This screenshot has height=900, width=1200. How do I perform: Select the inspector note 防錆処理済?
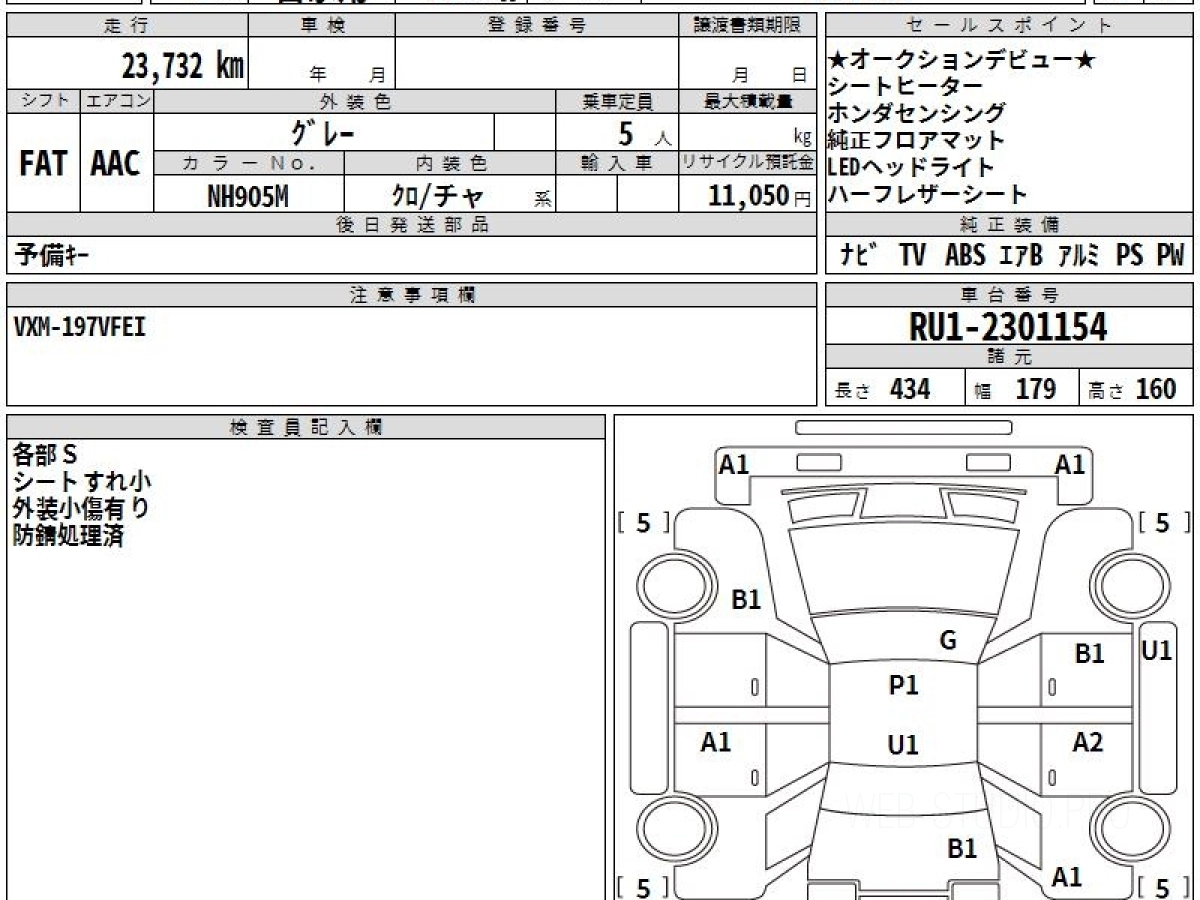click(68, 536)
